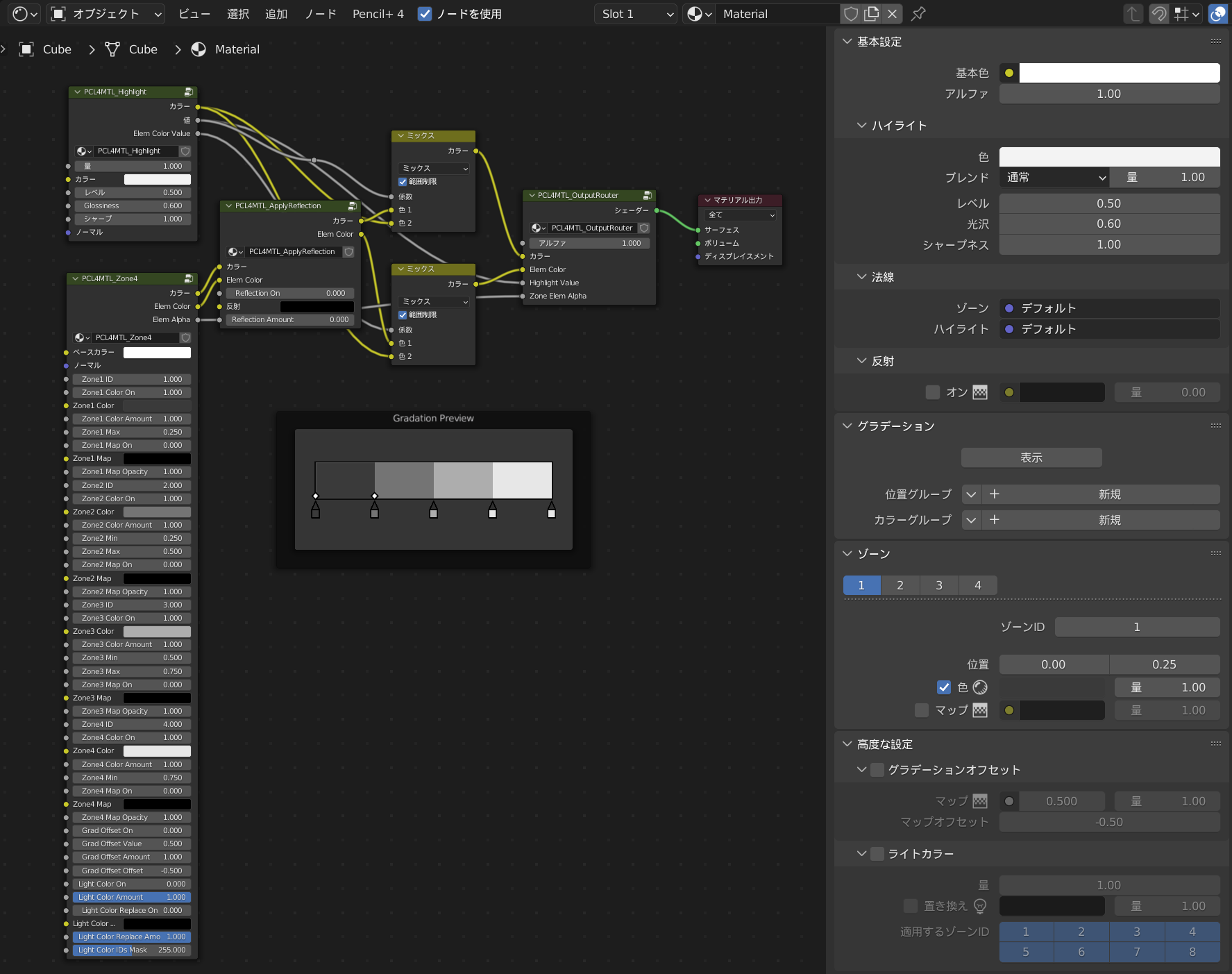Image resolution: width=1232 pixels, height=974 pixels.
Task: Open the 追加 menu
Action: [x=276, y=14]
